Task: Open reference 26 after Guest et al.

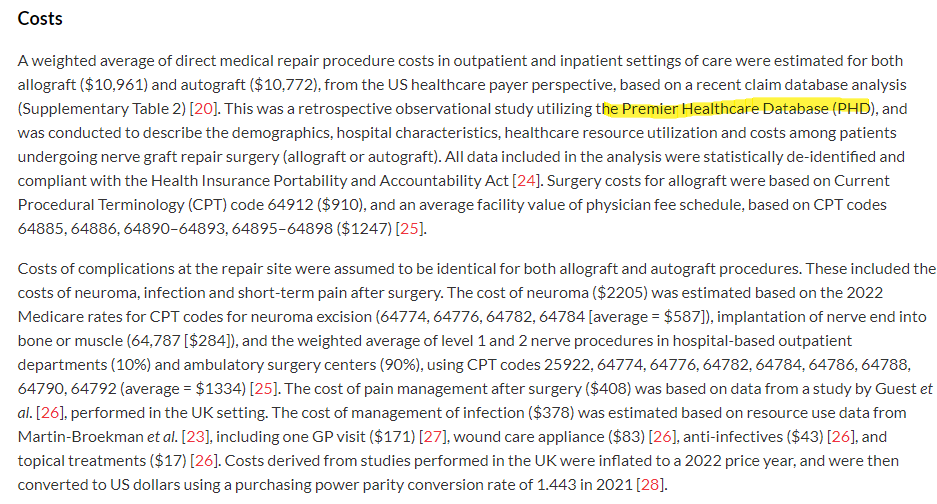Action: (50, 413)
